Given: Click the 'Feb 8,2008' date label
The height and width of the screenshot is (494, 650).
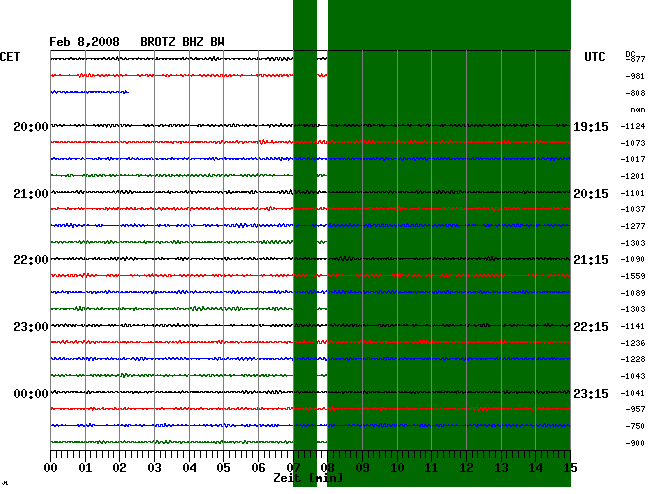Looking at the screenshot, I should click(84, 42).
